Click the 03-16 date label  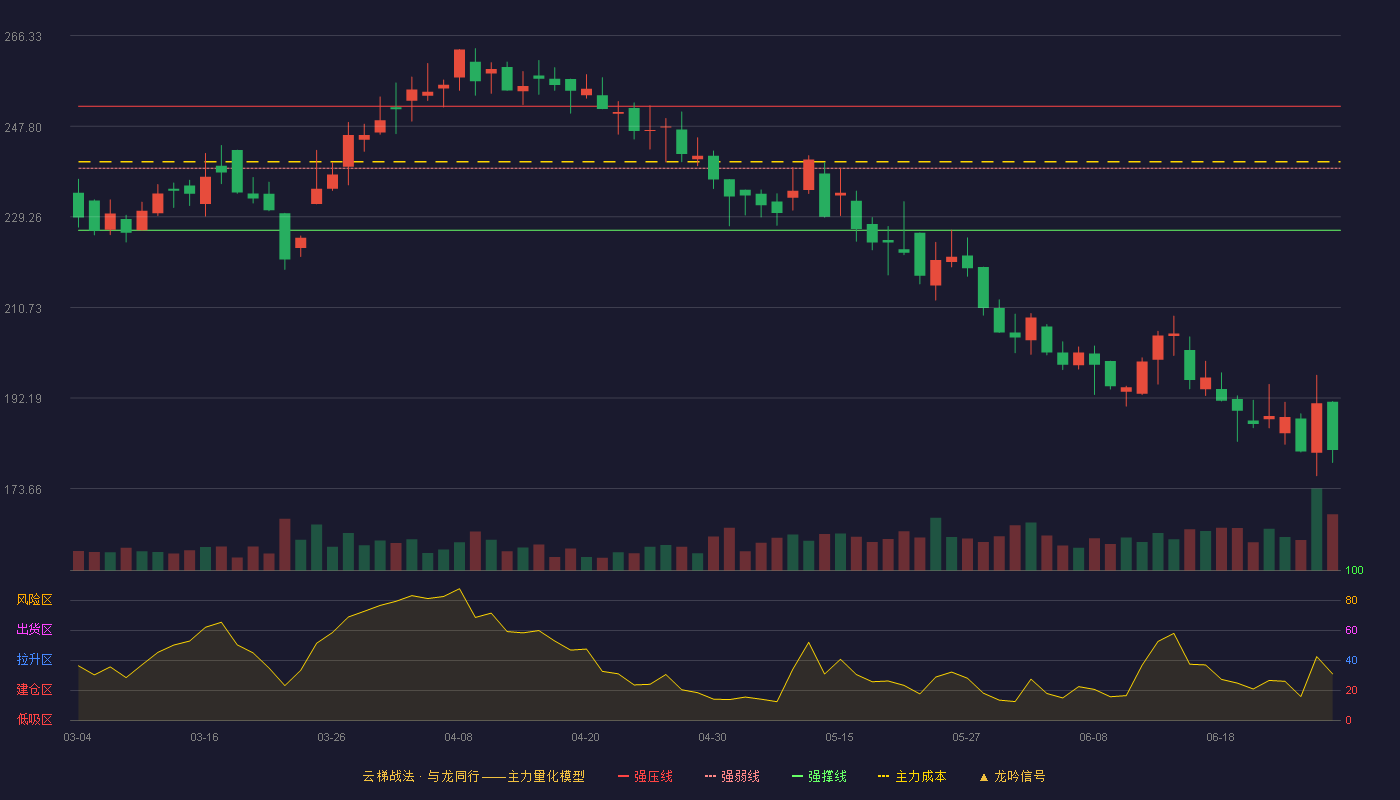pyautogui.click(x=204, y=737)
